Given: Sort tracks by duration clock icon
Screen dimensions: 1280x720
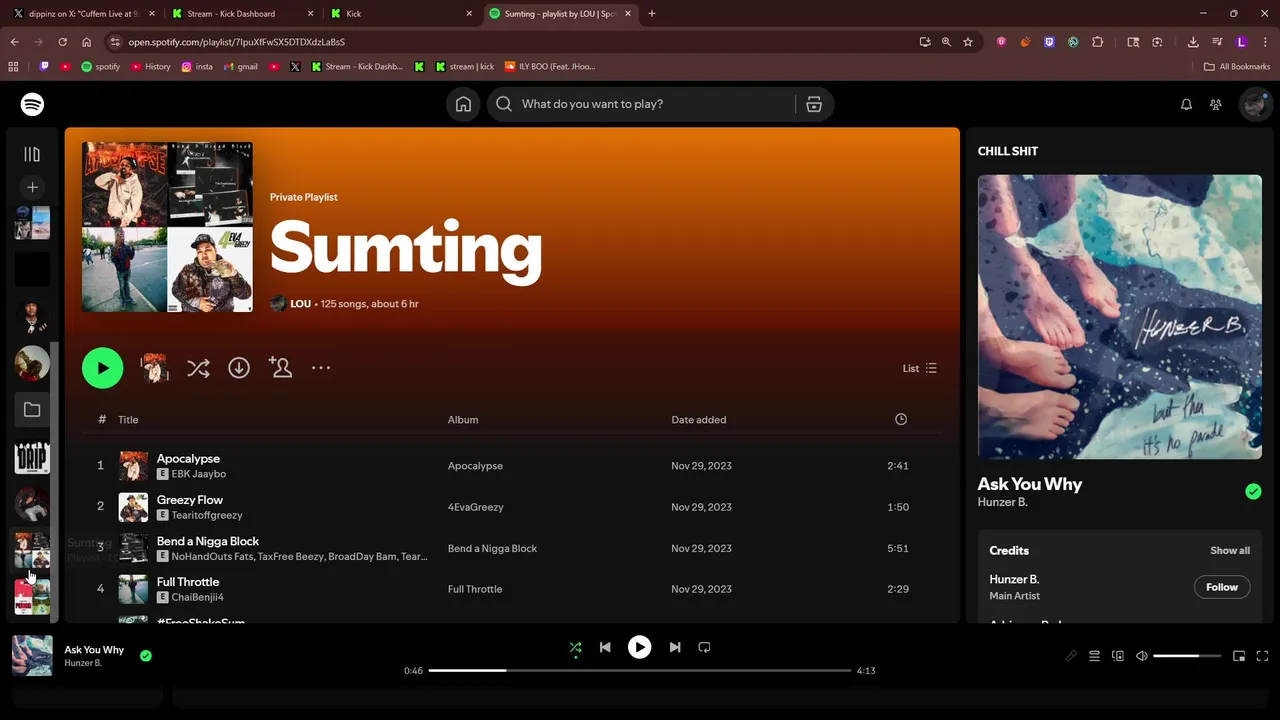Looking at the screenshot, I should tap(901, 420).
